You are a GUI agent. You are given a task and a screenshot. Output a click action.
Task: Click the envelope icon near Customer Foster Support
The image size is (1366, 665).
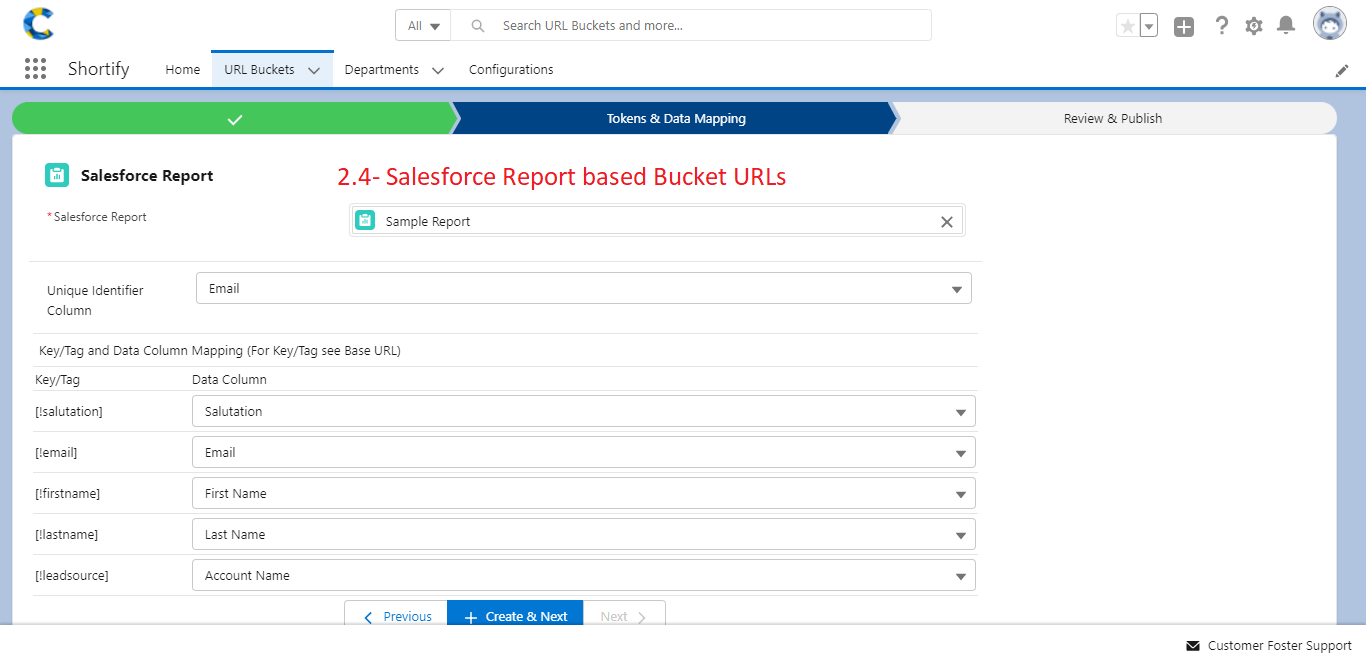pos(1190,645)
